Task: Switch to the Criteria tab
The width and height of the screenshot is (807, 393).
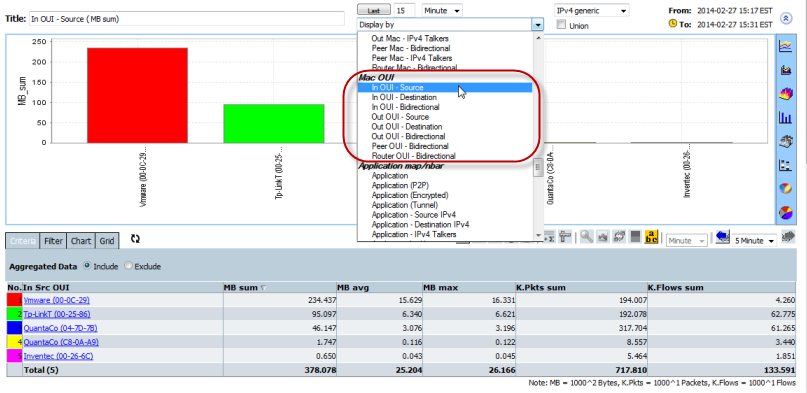Action: point(23,241)
